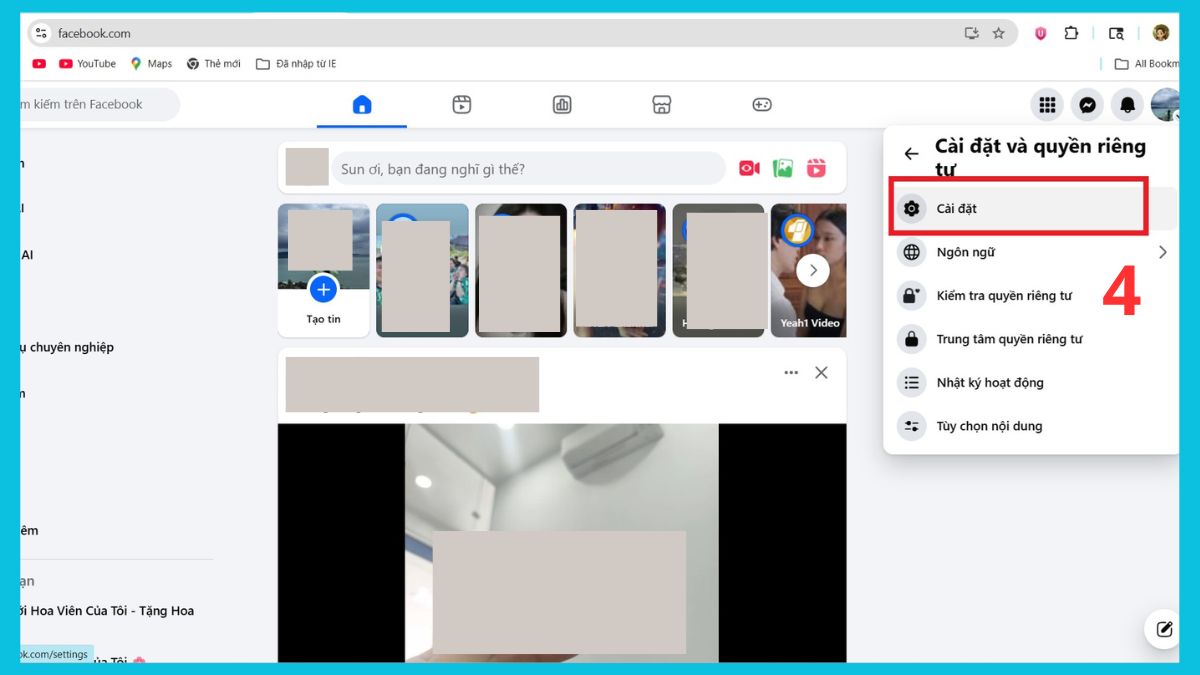Expand Ngôn ngữ chevron arrow
Viewport: 1200px width, 675px height.
[1163, 252]
